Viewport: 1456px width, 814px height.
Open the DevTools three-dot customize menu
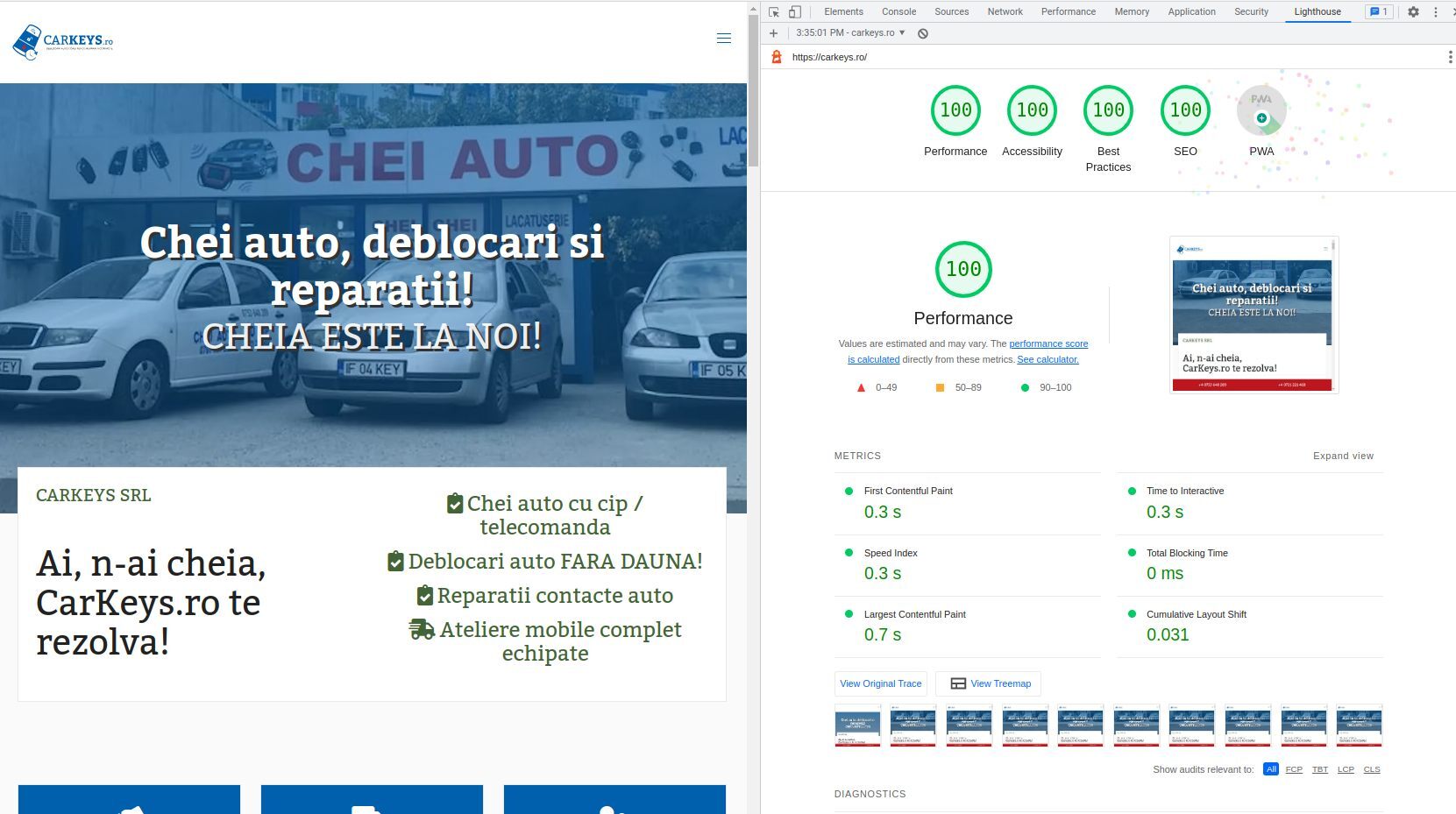1435,12
